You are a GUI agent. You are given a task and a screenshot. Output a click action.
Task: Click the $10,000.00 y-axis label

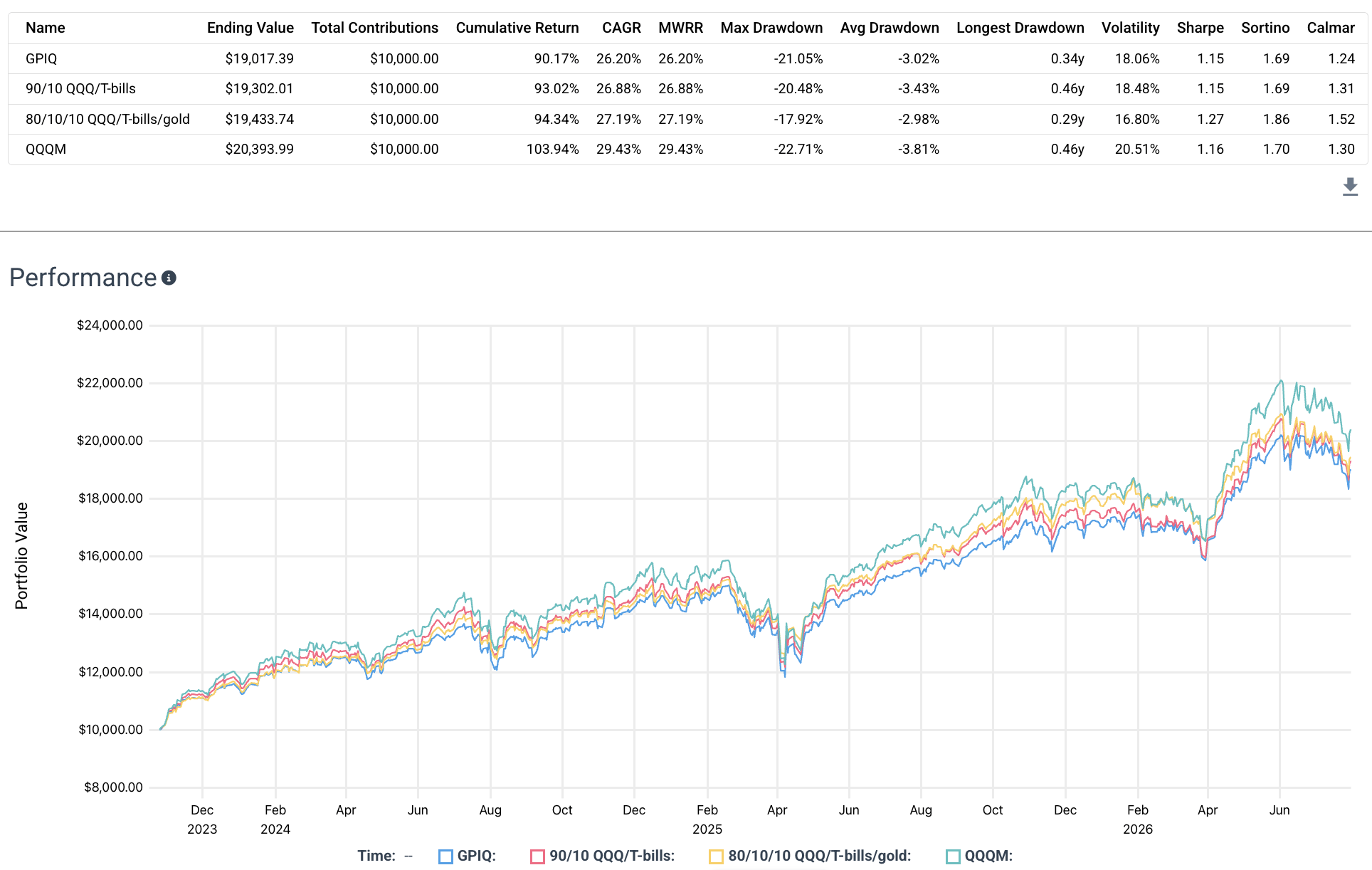(110, 730)
